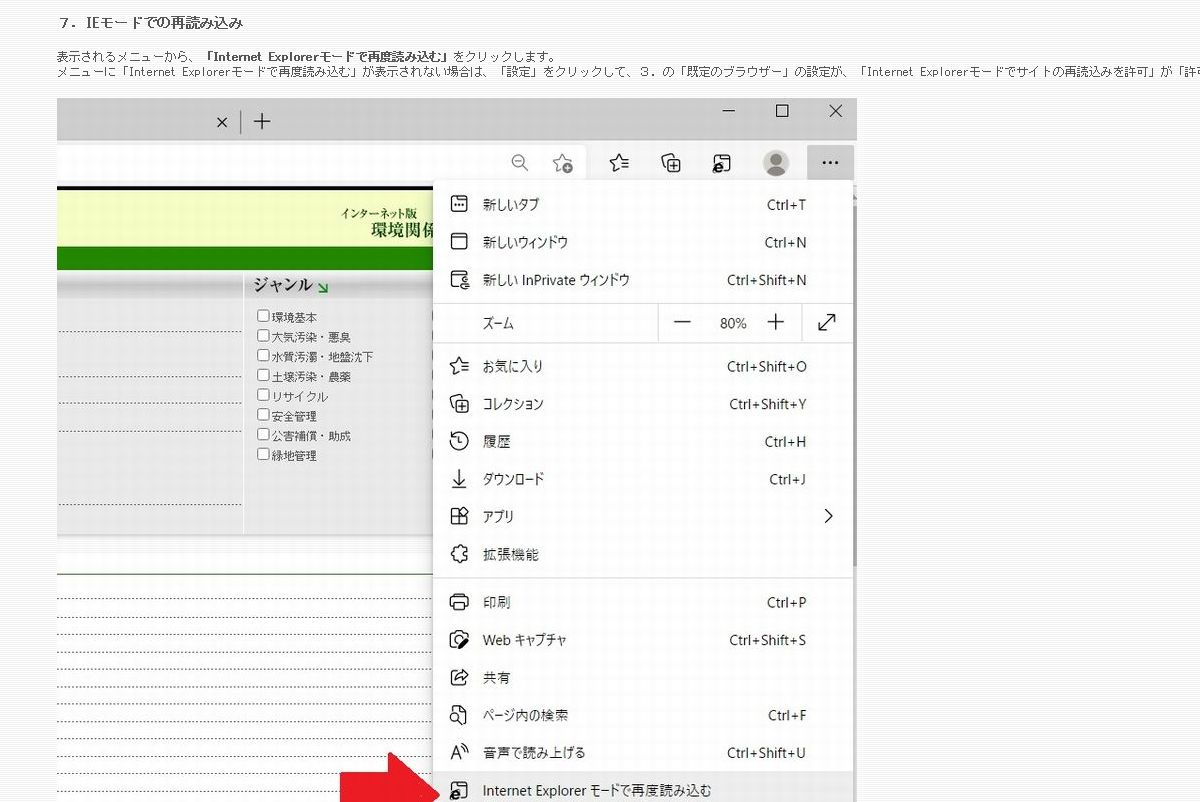Click the Internet Explorer mode reload menu icon
Image resolution: width=1200 pixels, height=802 pixels.
[x=459, y=790]
